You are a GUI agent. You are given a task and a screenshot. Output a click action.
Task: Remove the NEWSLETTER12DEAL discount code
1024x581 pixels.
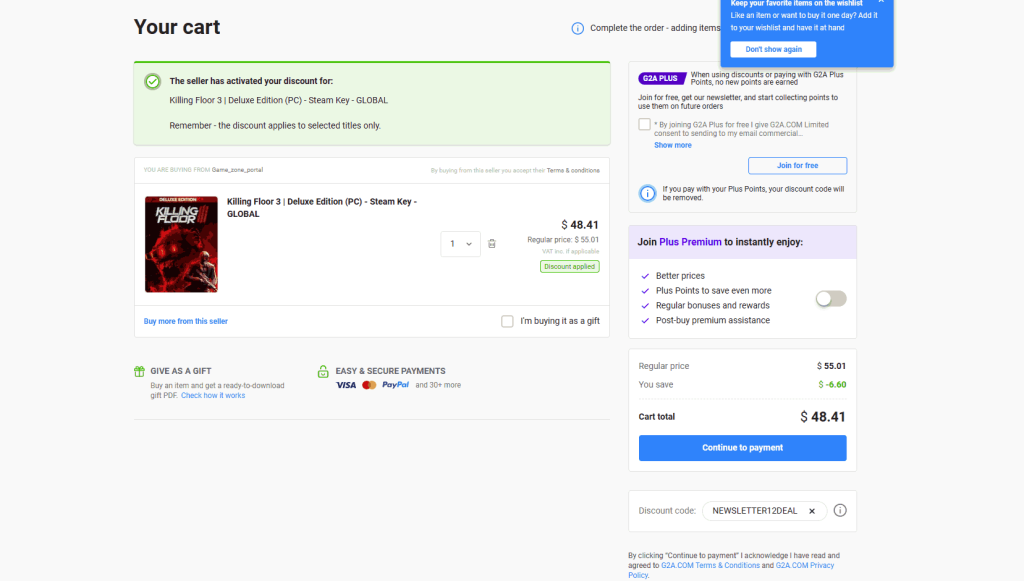click(x=812, y=511)
